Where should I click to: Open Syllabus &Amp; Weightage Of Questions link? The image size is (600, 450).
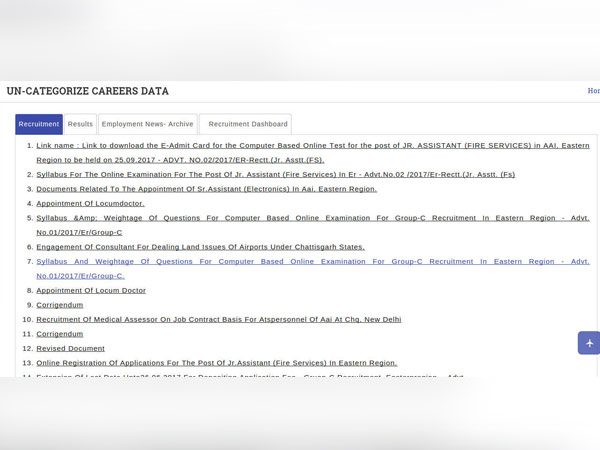click(313, 225)
